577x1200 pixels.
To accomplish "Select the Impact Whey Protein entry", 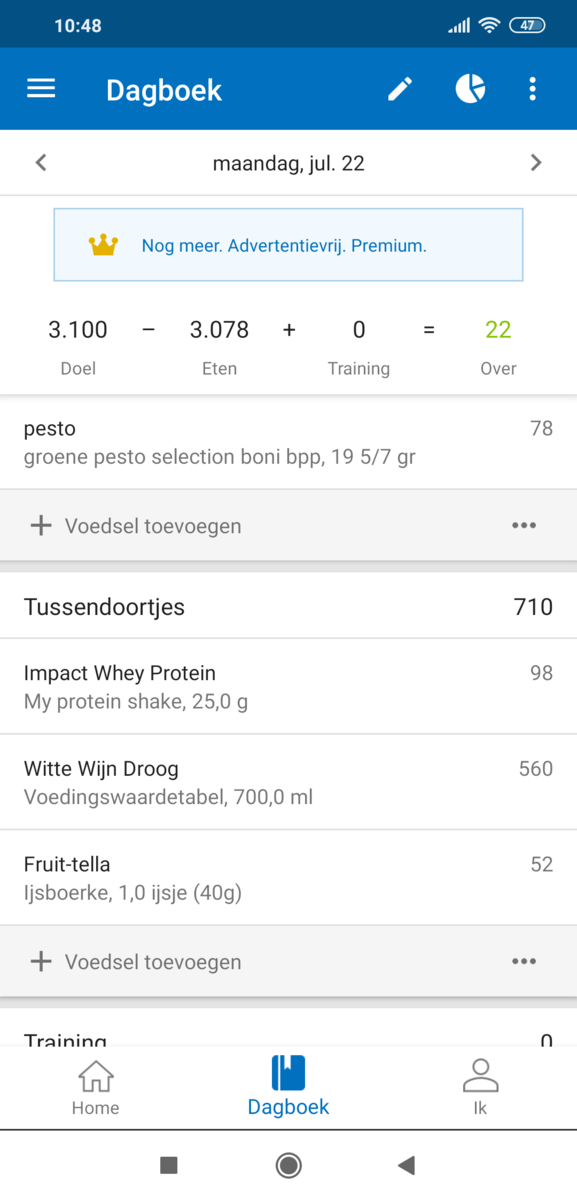I will pos(288,686).
